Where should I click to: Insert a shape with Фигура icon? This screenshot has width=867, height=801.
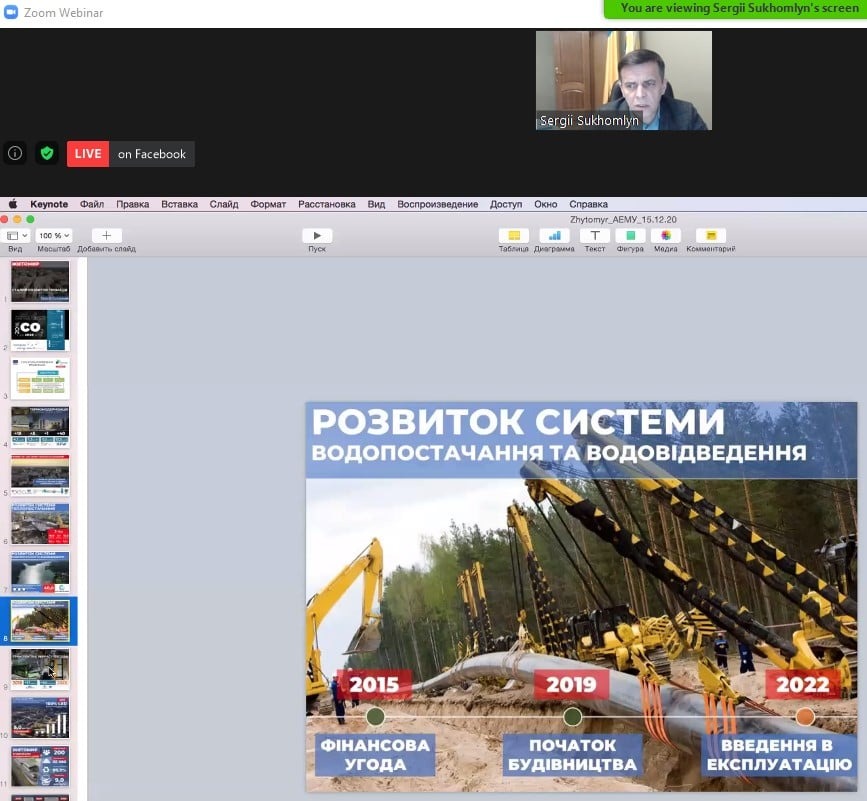pos(630,236)
